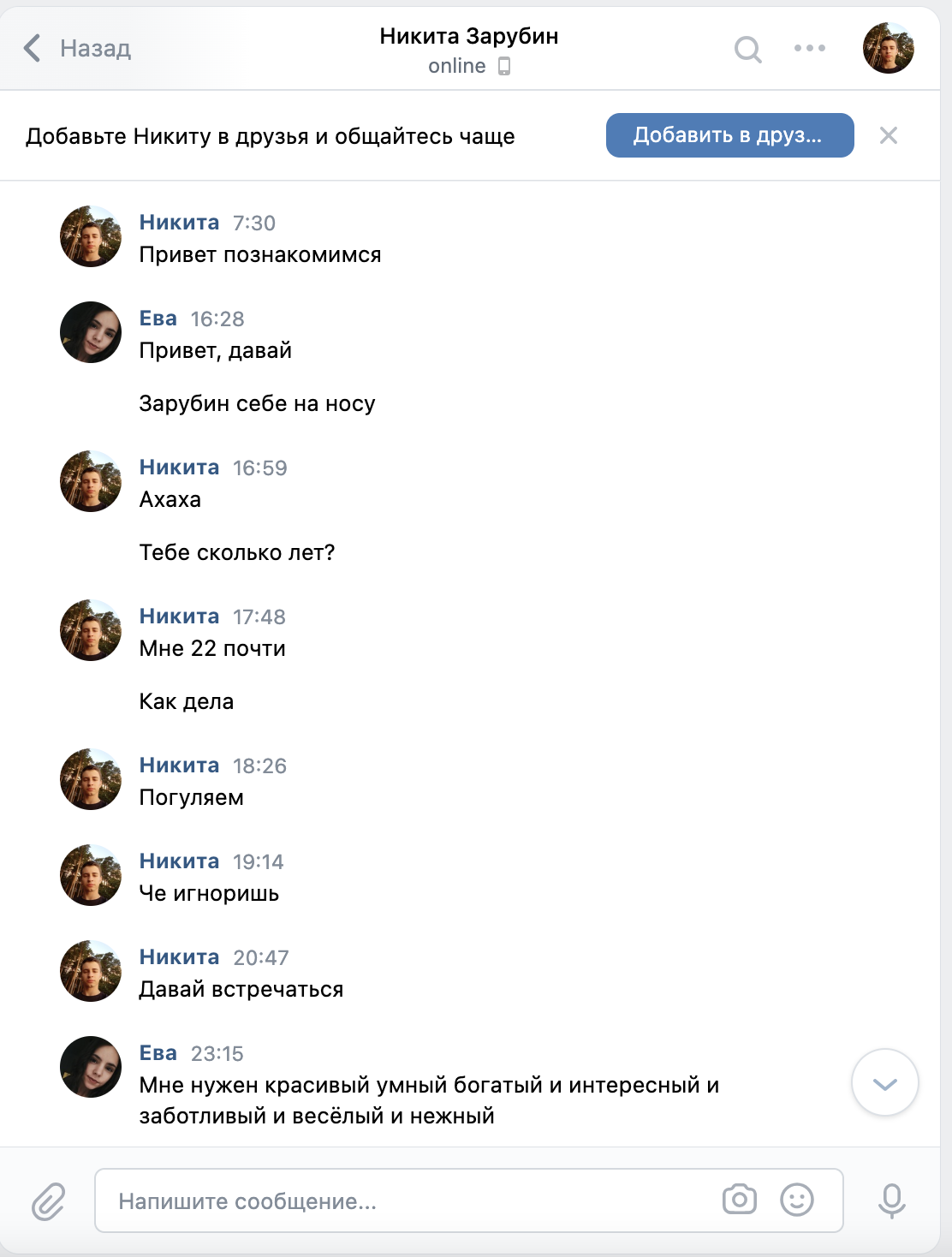
Task: Select the message 'Зарубин себе на носу'
Action: 257,403
